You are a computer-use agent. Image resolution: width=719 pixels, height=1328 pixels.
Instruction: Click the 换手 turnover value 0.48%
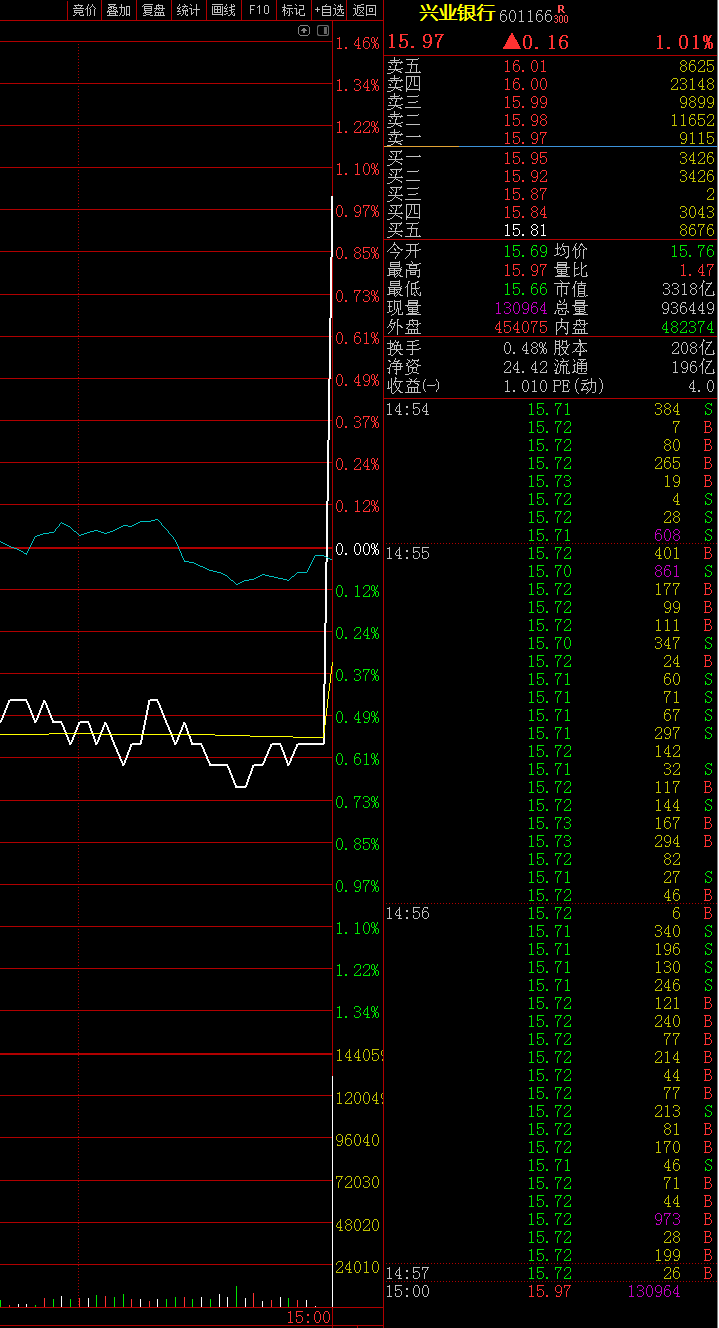[x=525, y=348]
